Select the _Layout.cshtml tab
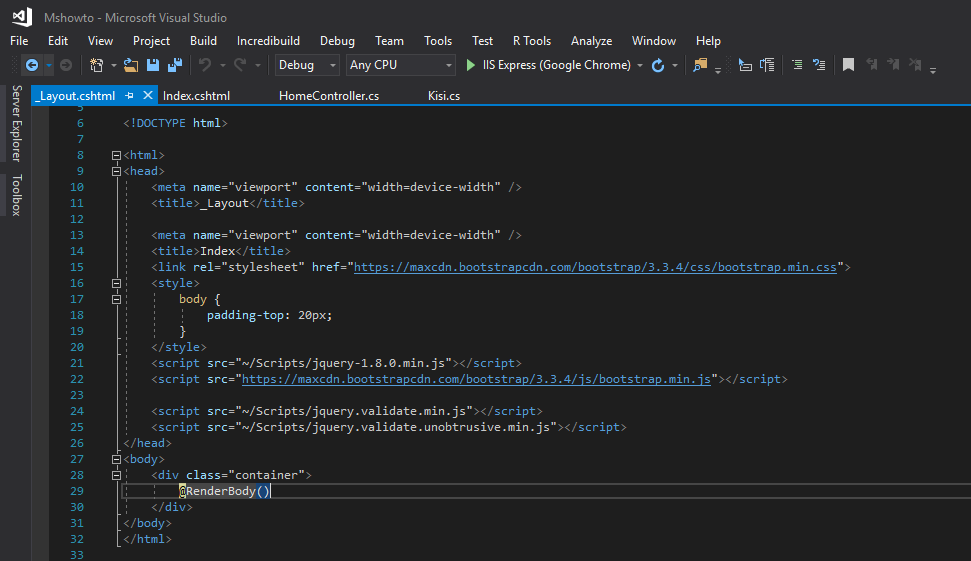 (76, 96)
